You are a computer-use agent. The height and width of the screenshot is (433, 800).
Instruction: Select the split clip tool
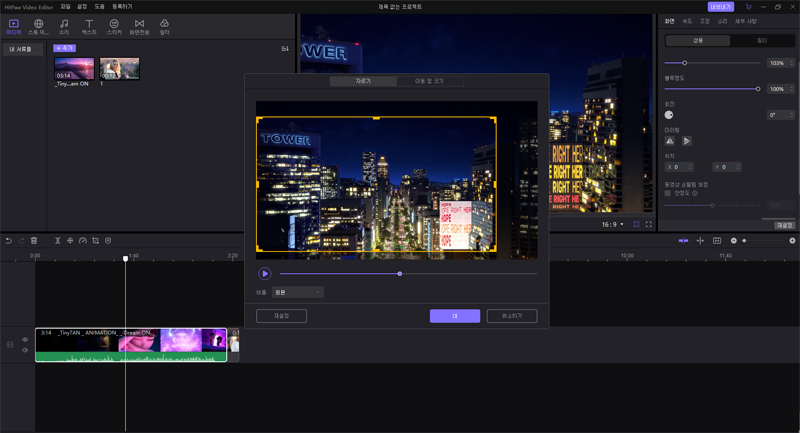[57, 241]
